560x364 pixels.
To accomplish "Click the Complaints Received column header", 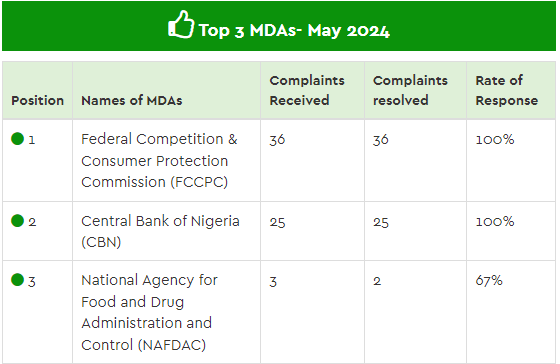I will (307, 90).
